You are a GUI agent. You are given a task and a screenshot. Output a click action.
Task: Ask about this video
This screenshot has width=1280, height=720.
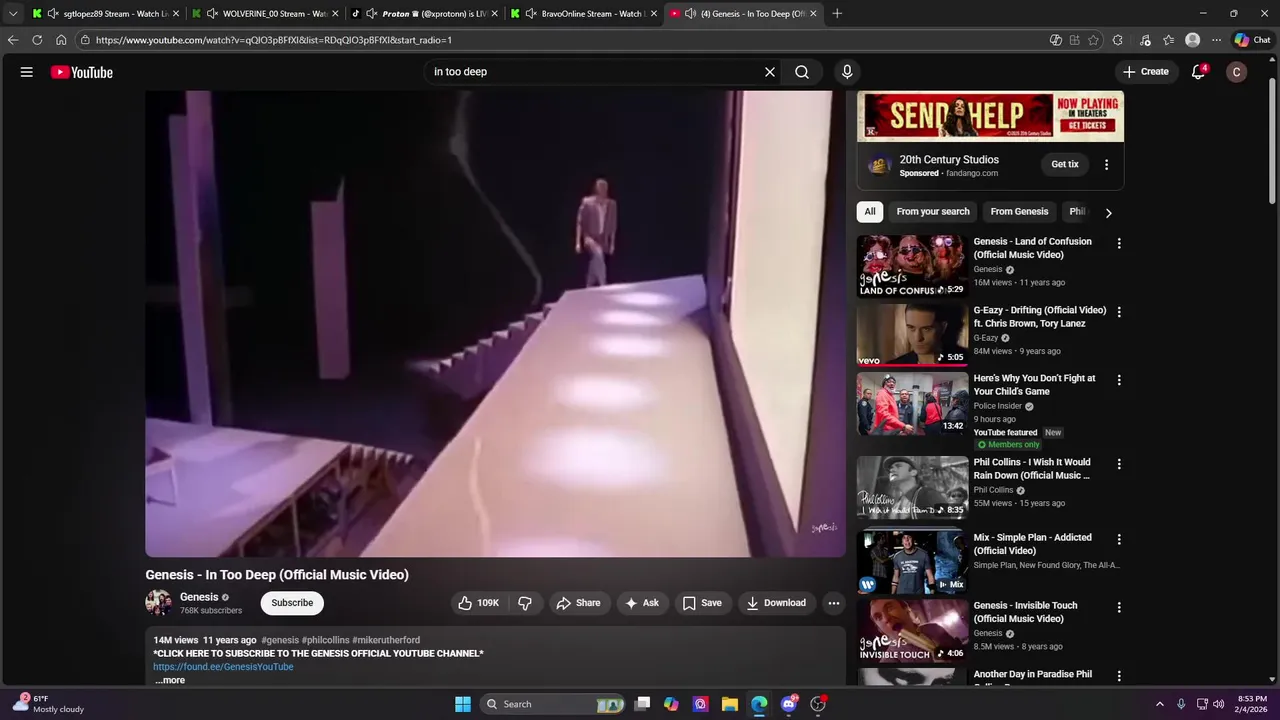pyautogui.click(x=642, y=603)
